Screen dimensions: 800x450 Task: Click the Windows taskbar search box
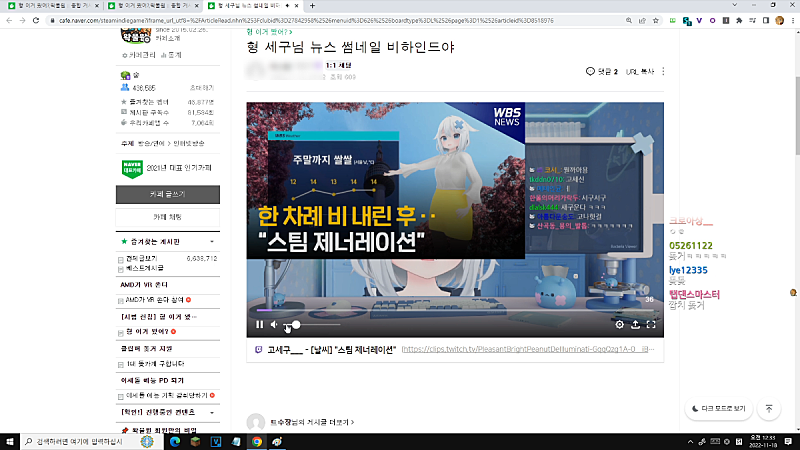pyautogui.click(x=90, y=442)
